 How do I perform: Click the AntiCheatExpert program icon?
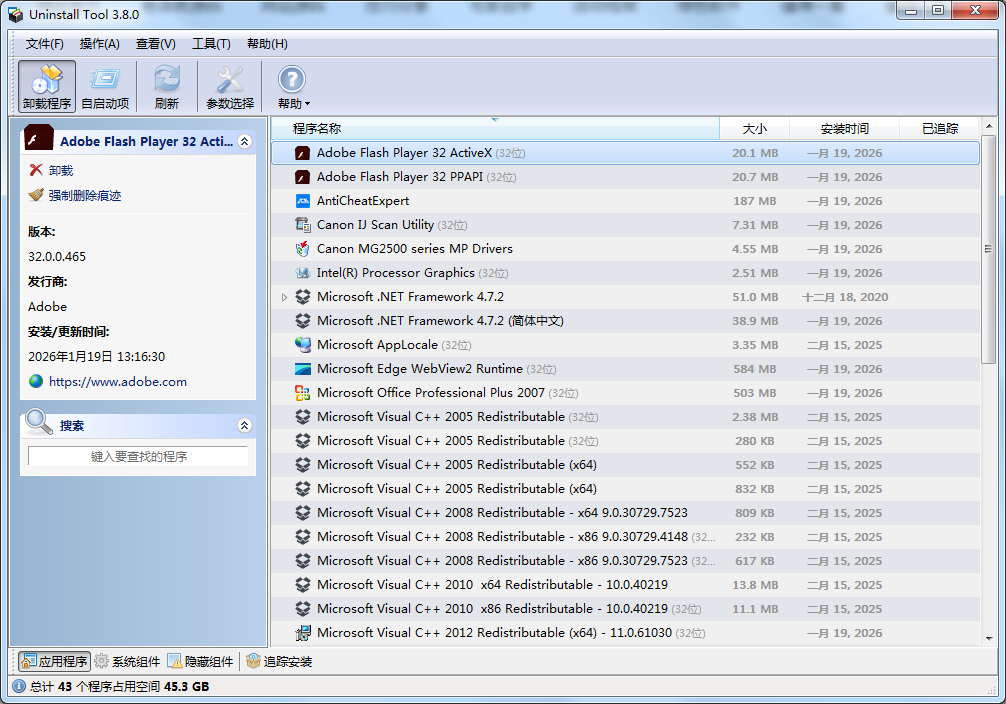coord(303,201)
